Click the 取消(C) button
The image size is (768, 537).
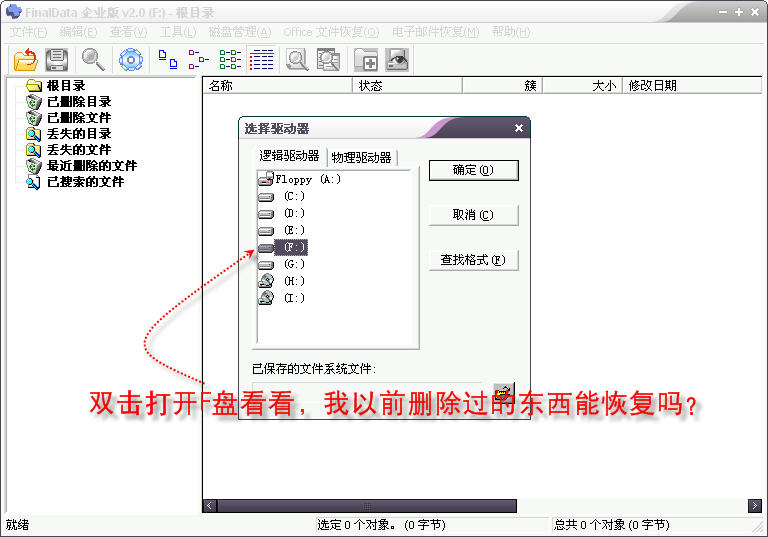[x=473, y=215]
